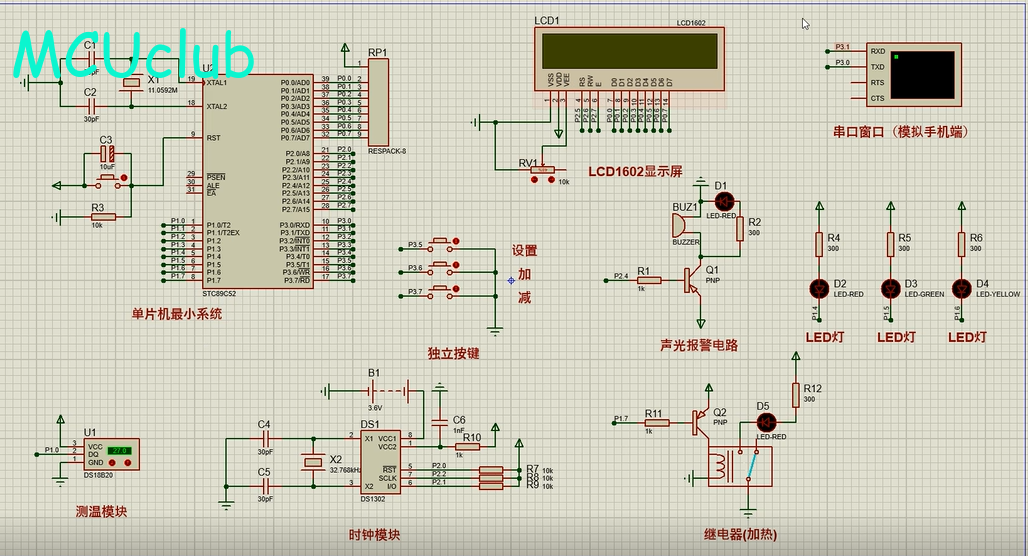Click the 继电器(加热) label
The image size is (1028, 556).
(x=740, y=534)
